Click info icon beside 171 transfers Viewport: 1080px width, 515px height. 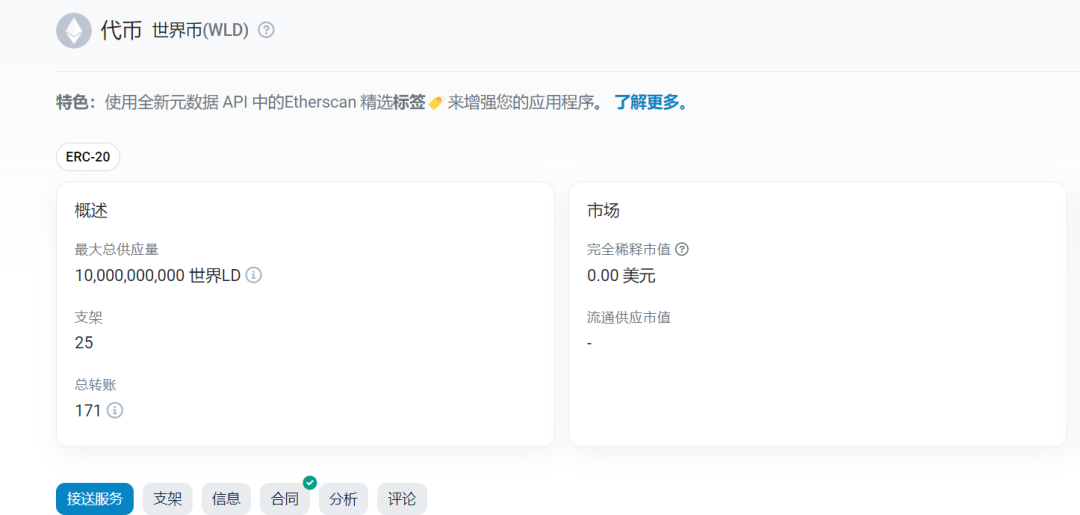tap(115, 410)
